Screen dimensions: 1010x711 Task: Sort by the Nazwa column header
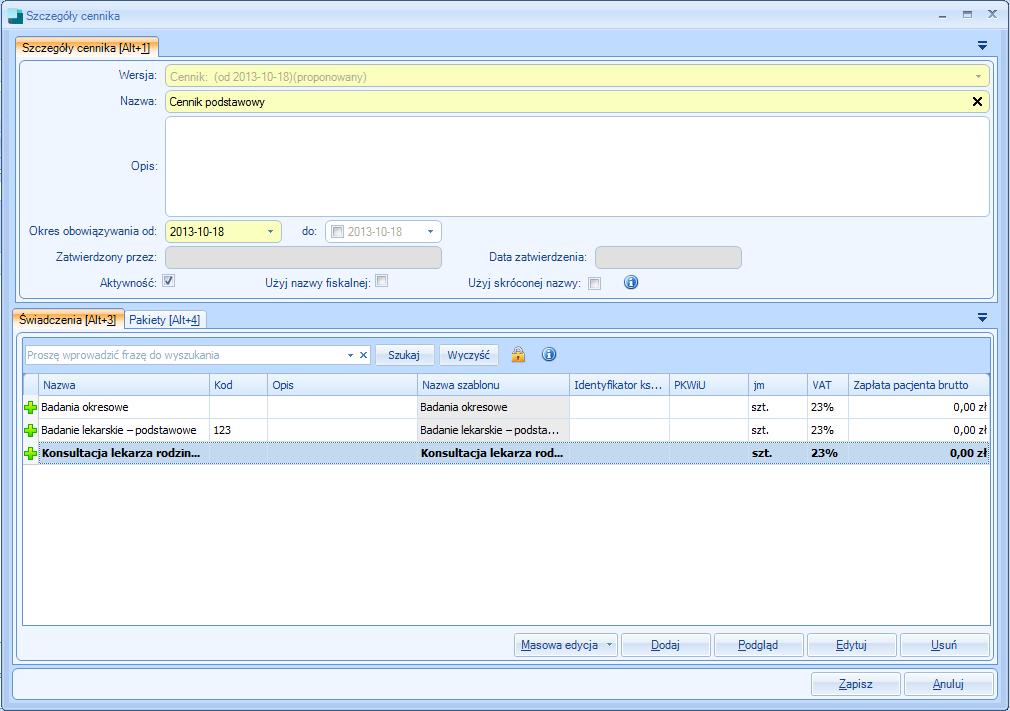point(124,385)
